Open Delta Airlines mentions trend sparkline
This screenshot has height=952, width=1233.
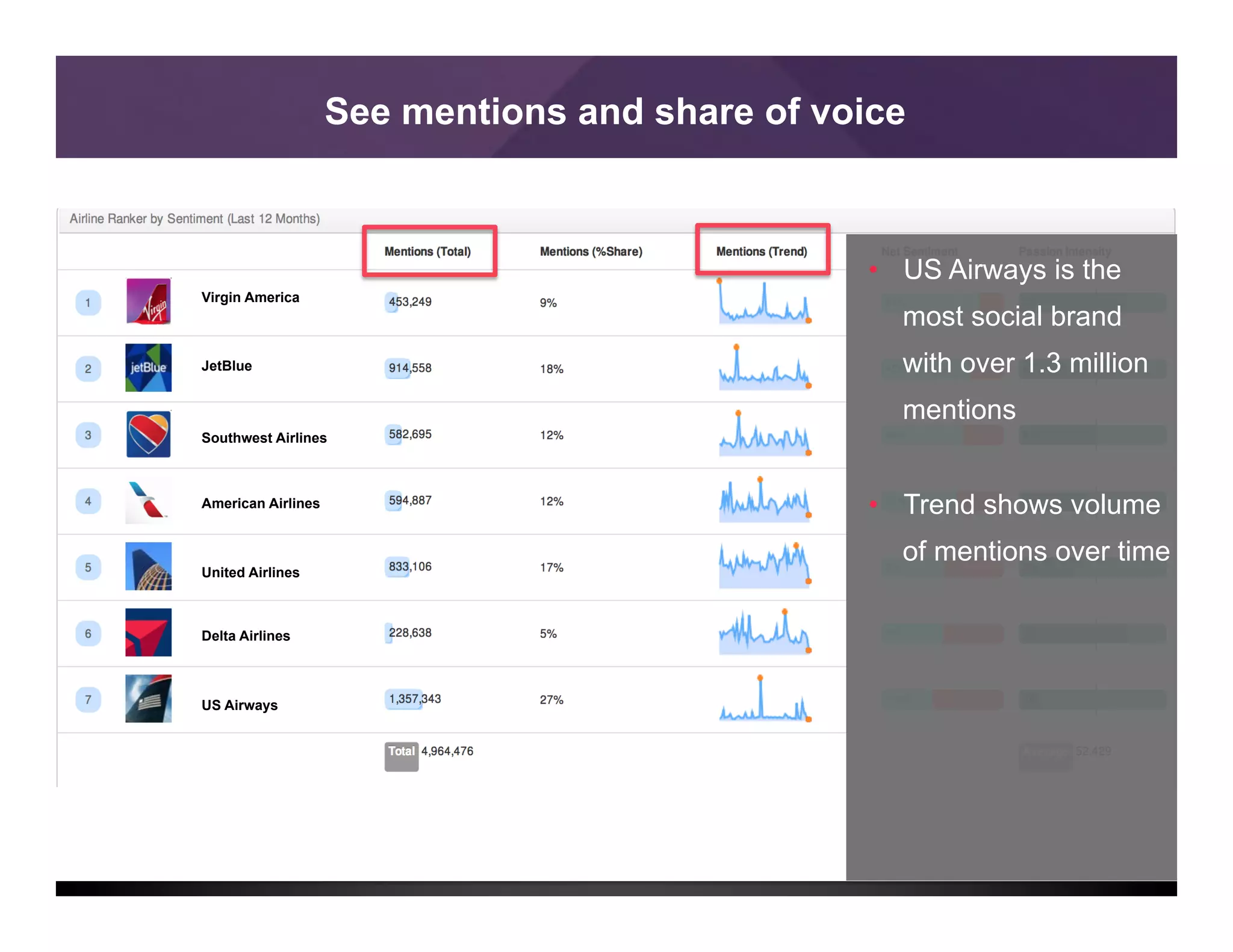(x=765, y=632)
